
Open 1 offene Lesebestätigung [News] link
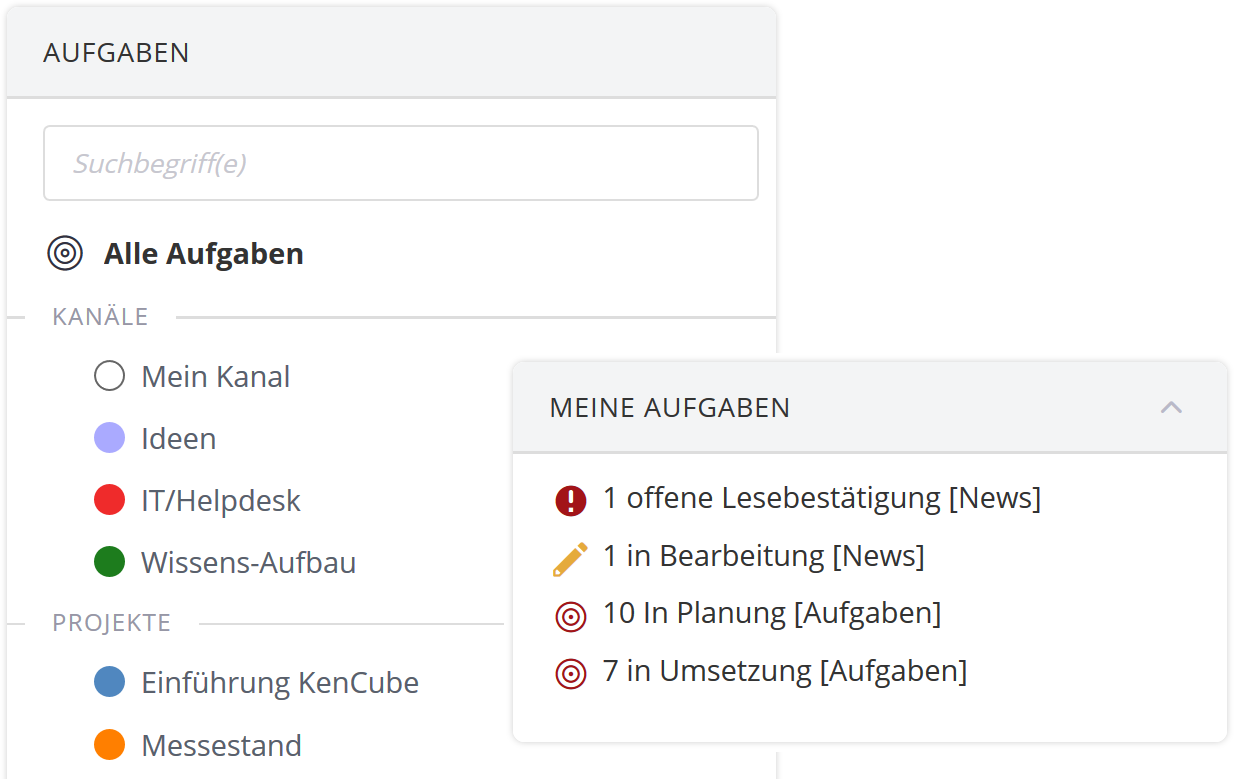pos(822,498)
